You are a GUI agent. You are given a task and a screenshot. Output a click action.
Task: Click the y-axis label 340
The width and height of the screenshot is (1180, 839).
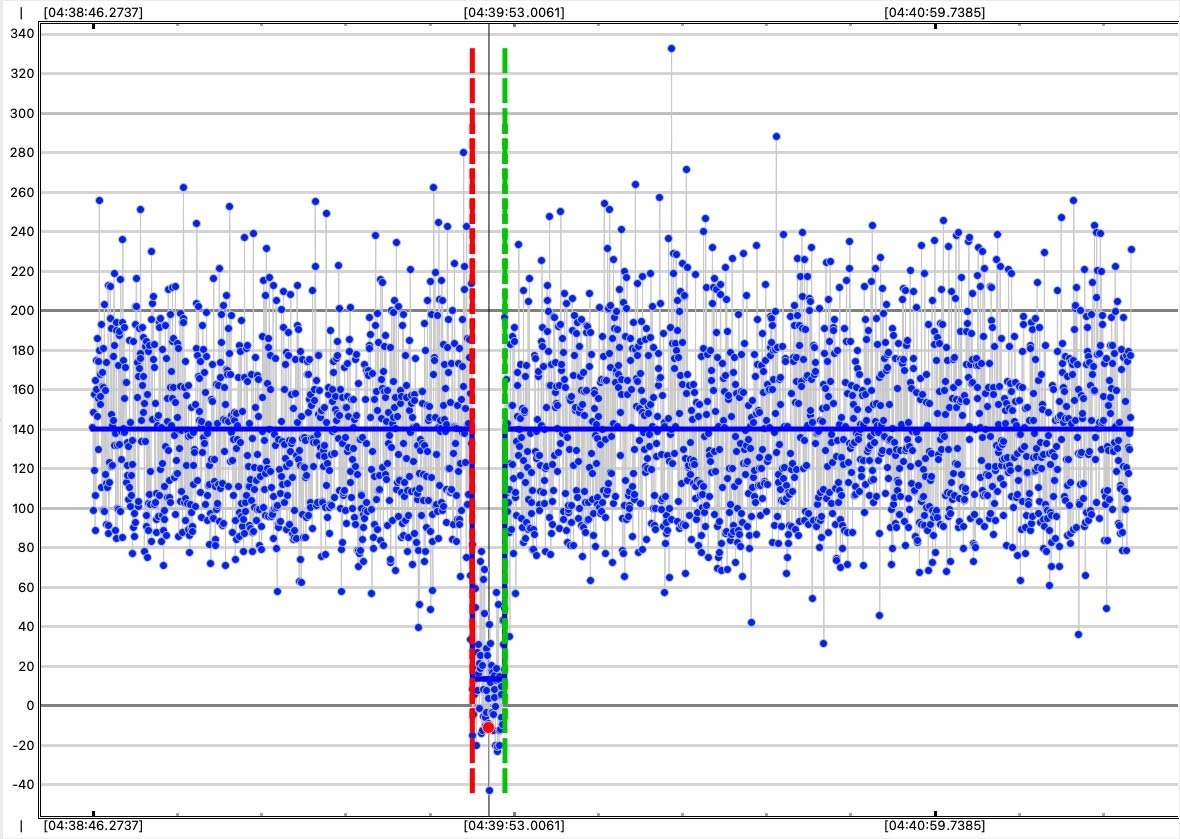(23, 34)
